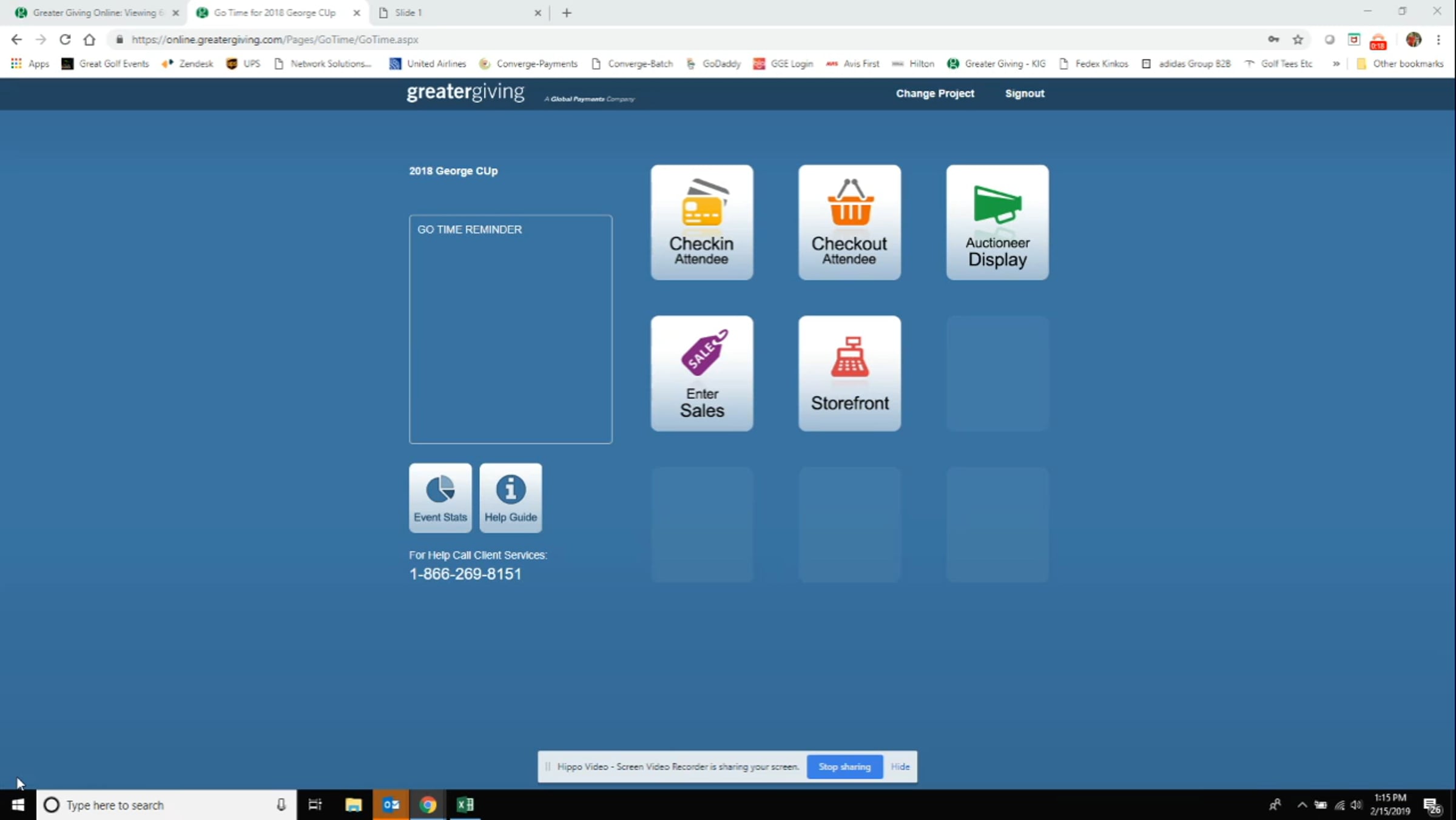
Task: Open the GGE Login bookmark
Action: tap(783, 64)
